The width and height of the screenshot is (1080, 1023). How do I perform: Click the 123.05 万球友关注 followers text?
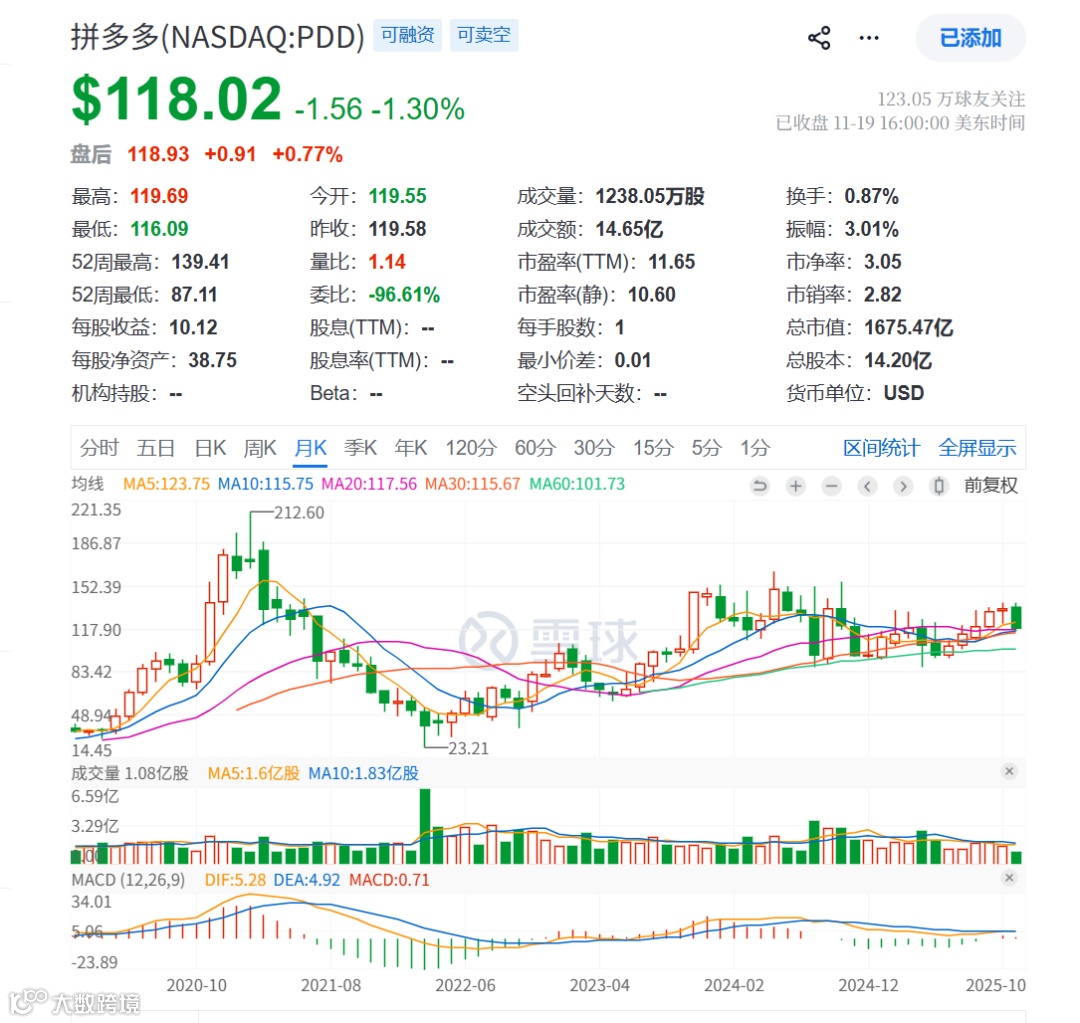[951, 99]
